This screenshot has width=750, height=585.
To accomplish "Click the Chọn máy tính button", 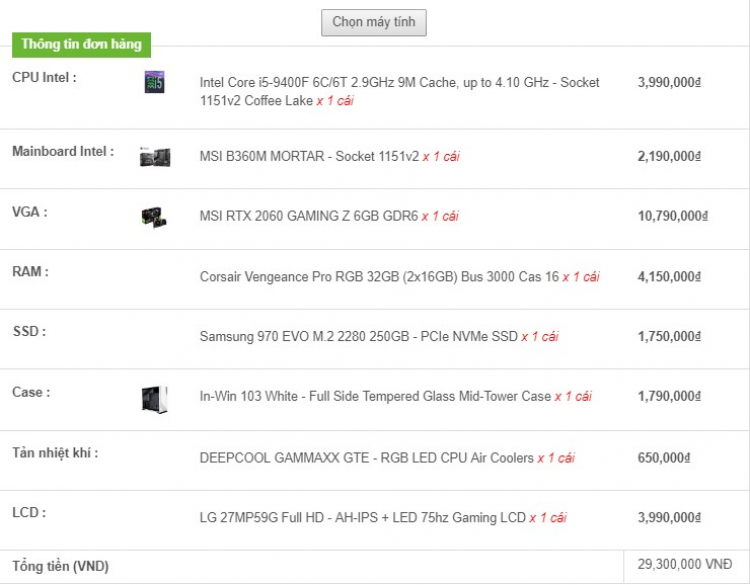I will pos(374,22).
